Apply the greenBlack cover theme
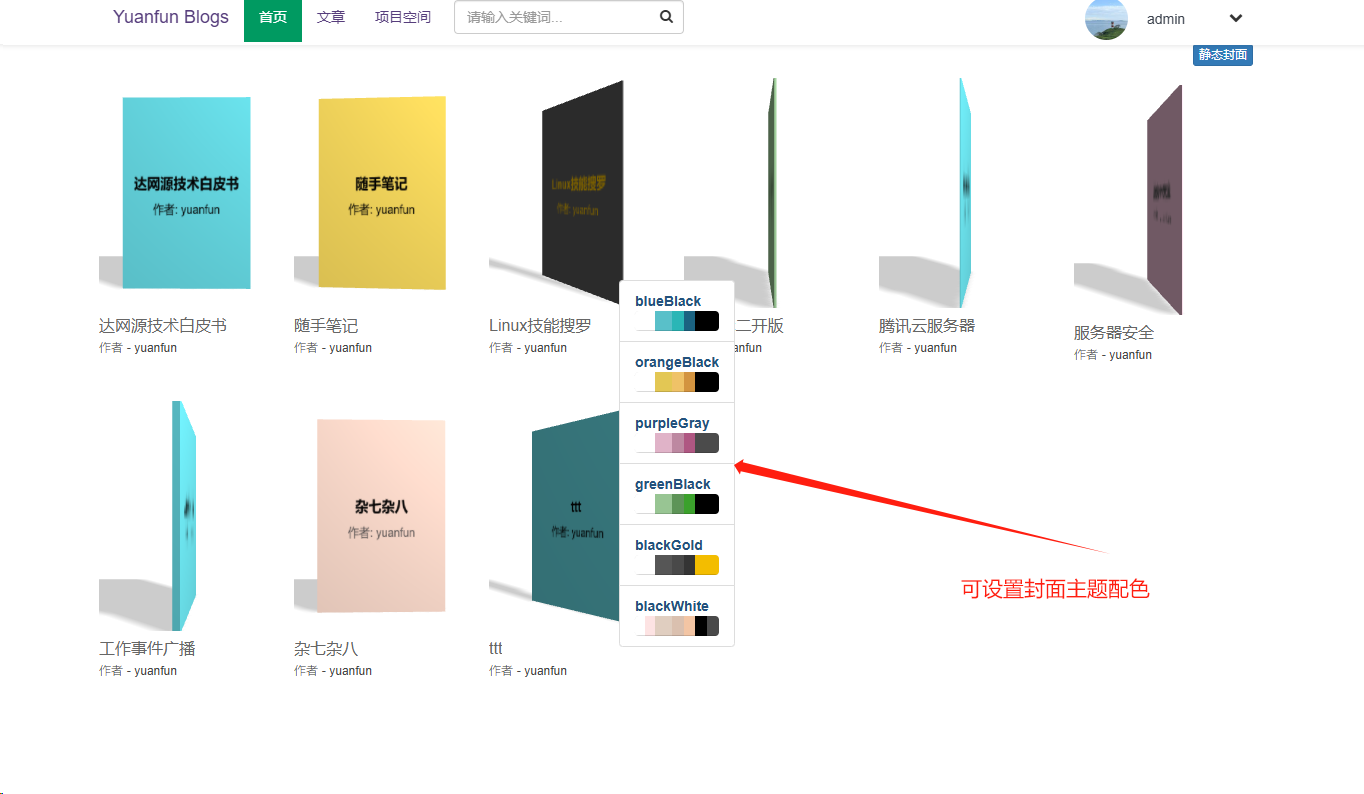The width and height of the screenshot is (1364, 794). click(x=677, y=494)
